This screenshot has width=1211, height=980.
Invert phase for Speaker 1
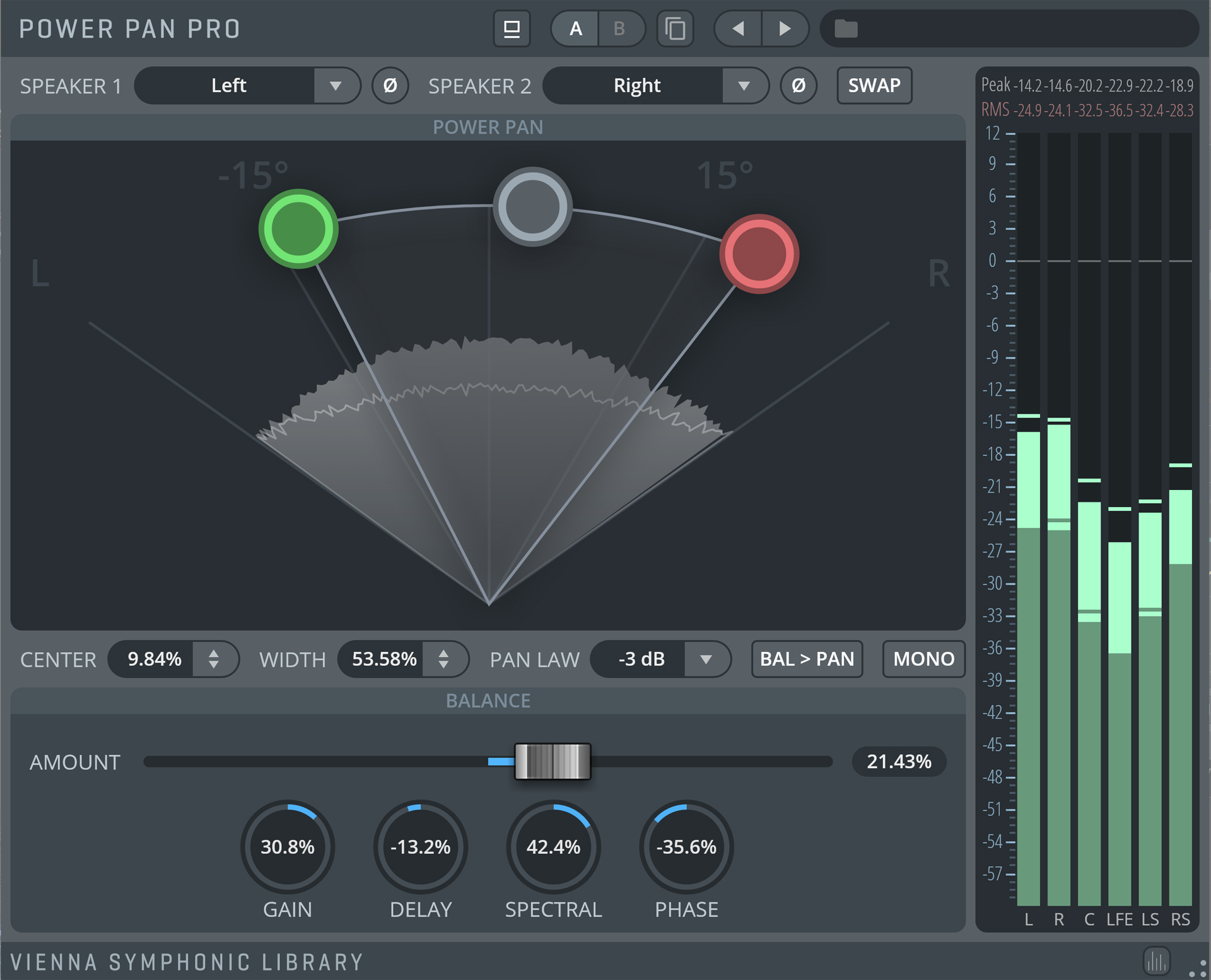[390, 86]
